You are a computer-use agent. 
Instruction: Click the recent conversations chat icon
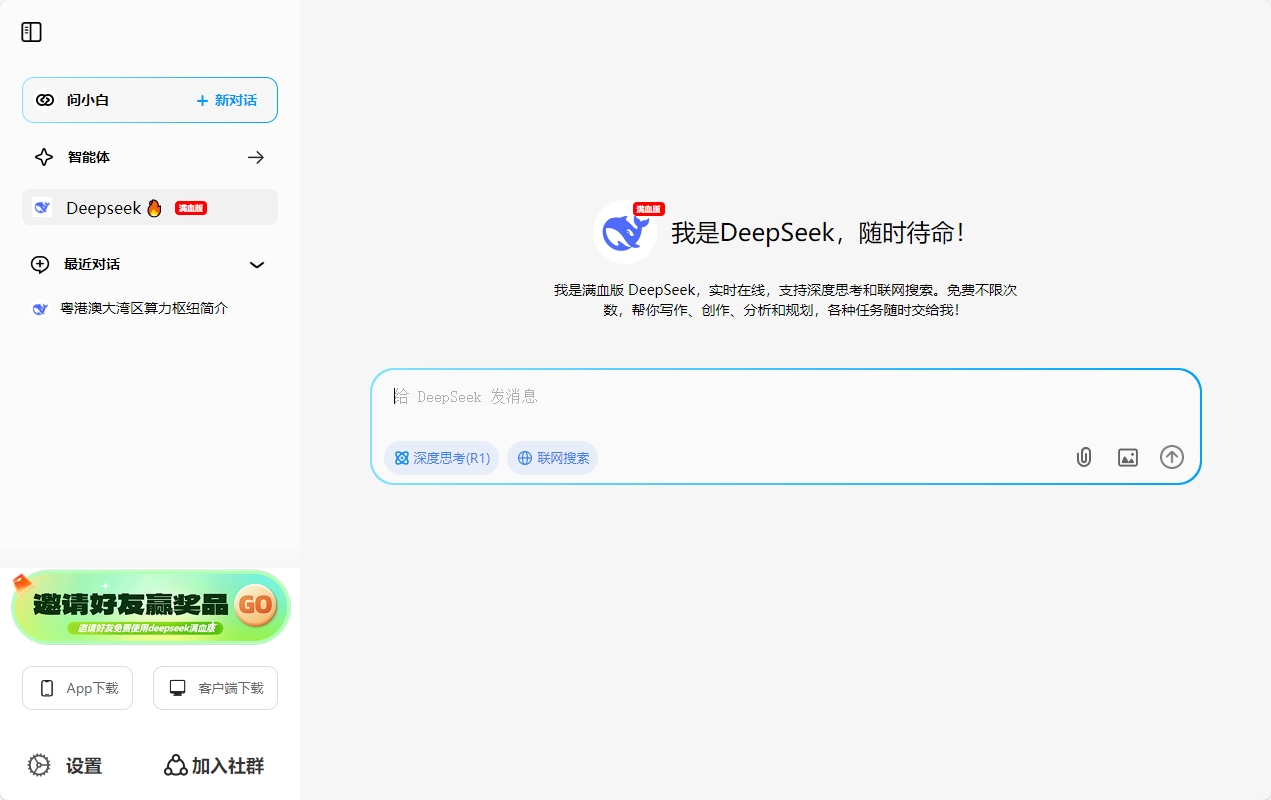[40, 264]
